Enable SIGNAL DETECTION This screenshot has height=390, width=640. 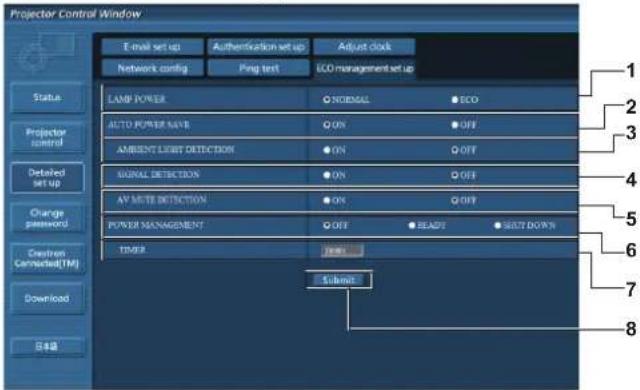[x=327, y=175]
